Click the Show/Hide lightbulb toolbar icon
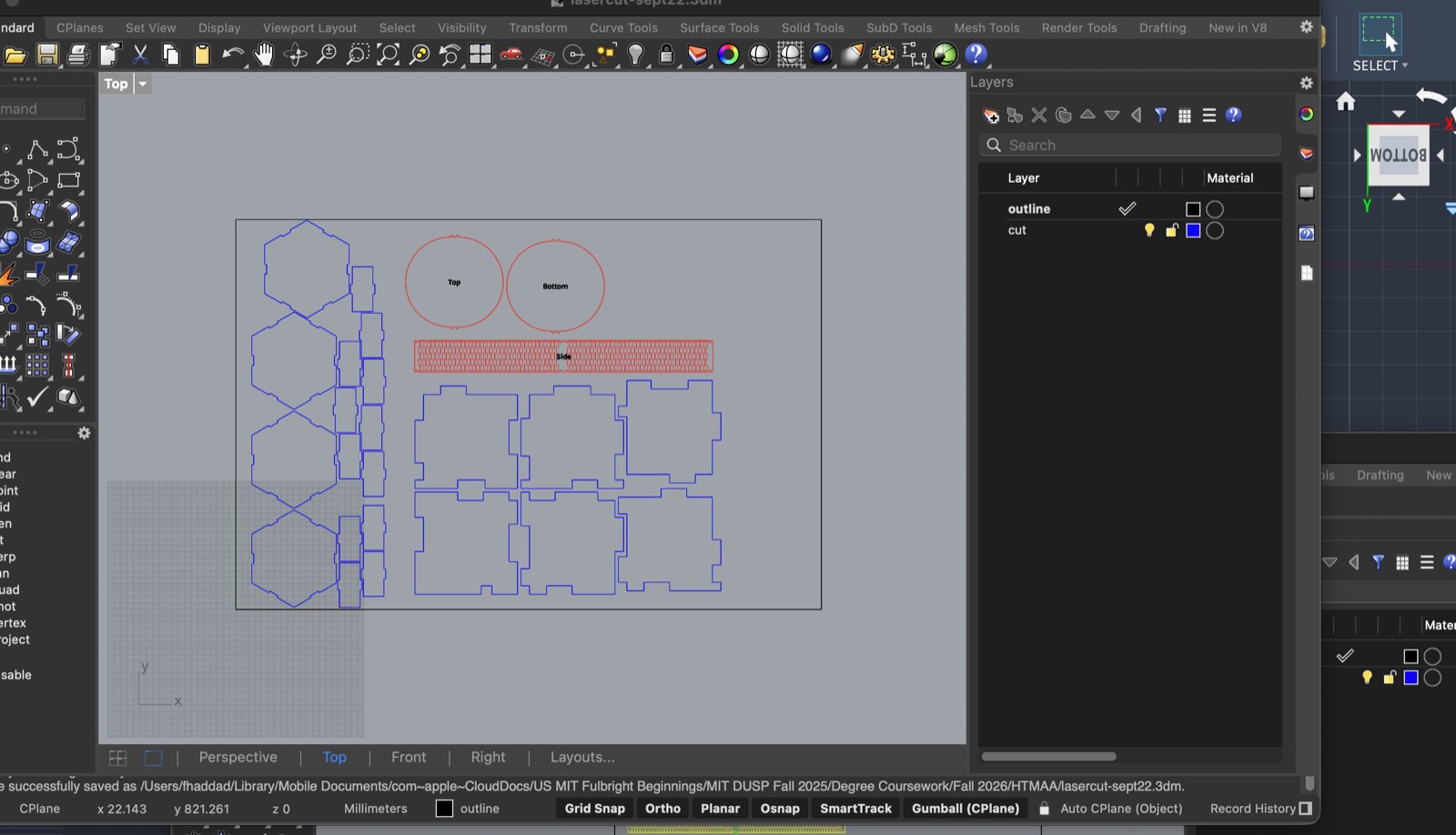The height and width of the screenshot is (835, 1456). click(636, 55)
